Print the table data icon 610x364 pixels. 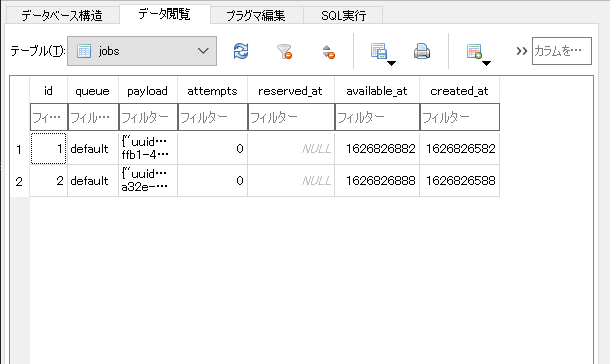click(x=422, y=51)
